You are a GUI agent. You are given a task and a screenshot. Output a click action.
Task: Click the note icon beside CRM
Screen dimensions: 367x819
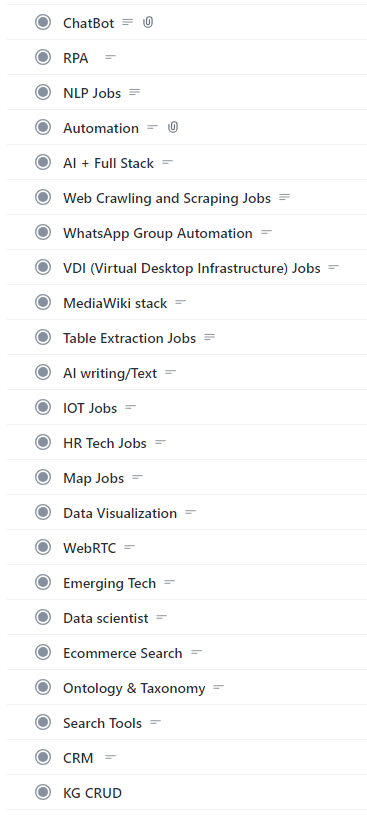(110, 757)
